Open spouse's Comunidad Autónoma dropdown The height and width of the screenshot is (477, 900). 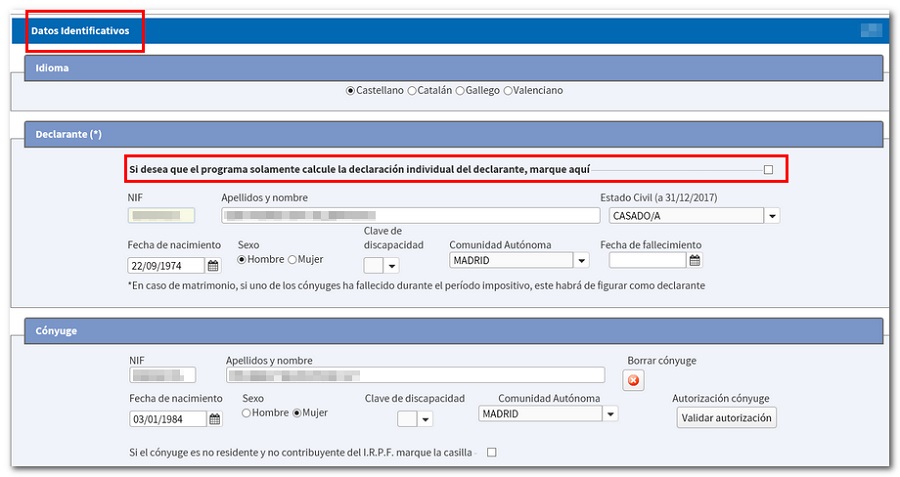pos(610,414)
